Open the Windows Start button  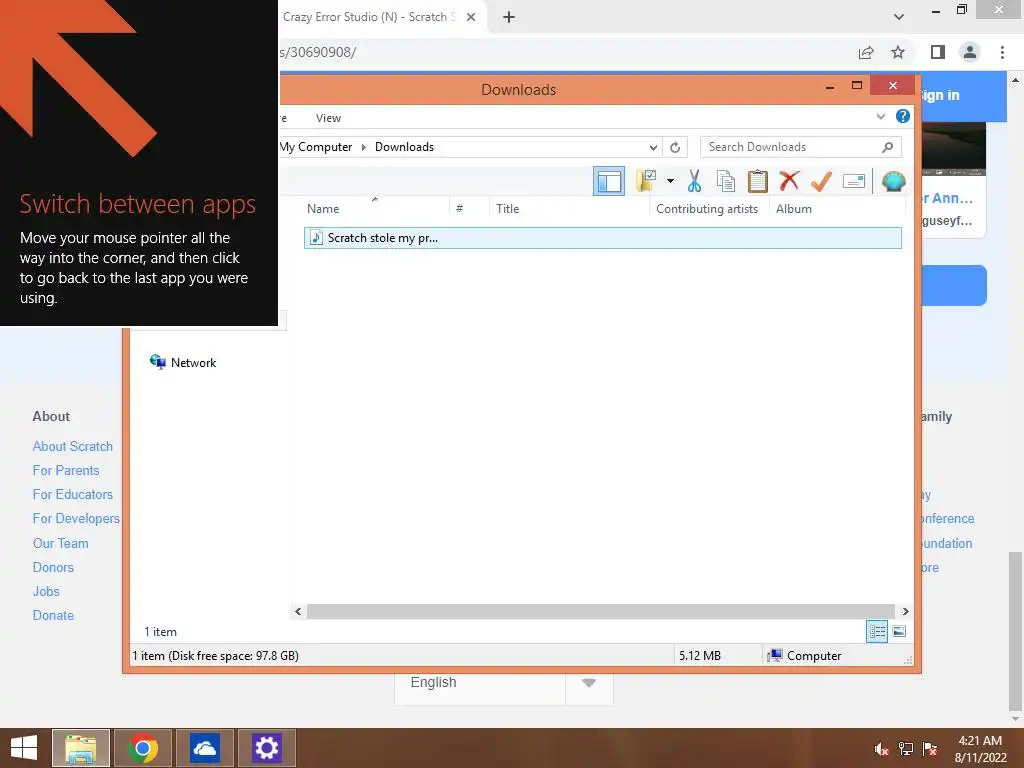(x=24, y=748)
